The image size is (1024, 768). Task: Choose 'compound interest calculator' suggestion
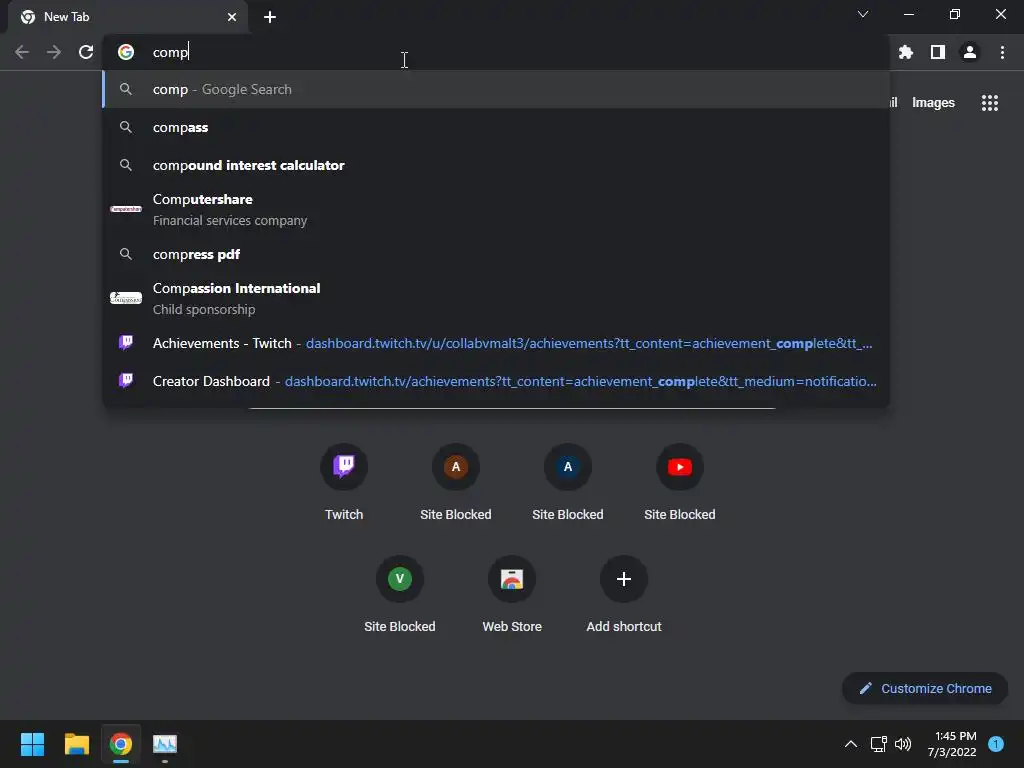click(496, 165)
